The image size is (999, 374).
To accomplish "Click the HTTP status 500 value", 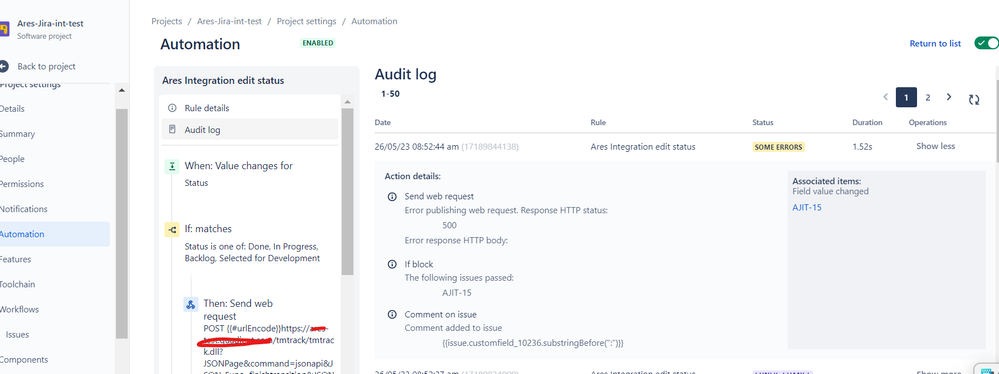I will [449, 225].
